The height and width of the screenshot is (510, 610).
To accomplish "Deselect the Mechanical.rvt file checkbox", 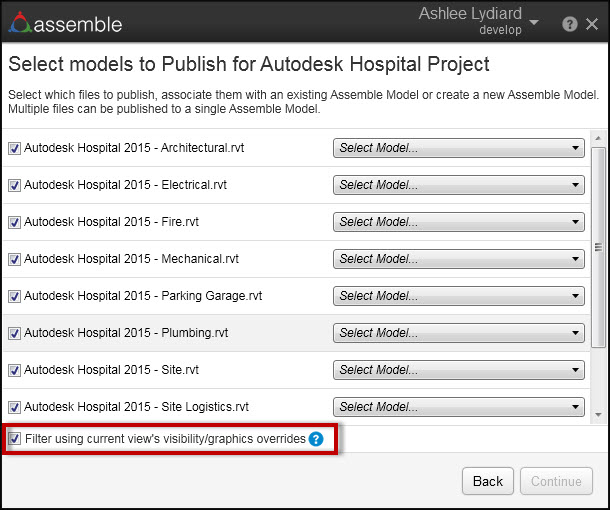I will (x=14, y=259).
